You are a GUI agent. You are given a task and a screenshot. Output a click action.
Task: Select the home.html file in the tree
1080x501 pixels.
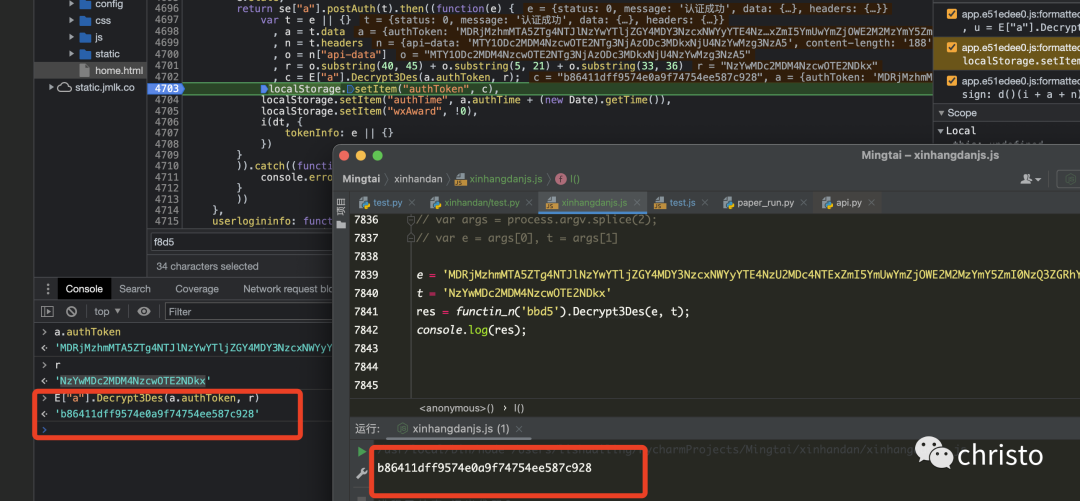click(x=118, y=70)
